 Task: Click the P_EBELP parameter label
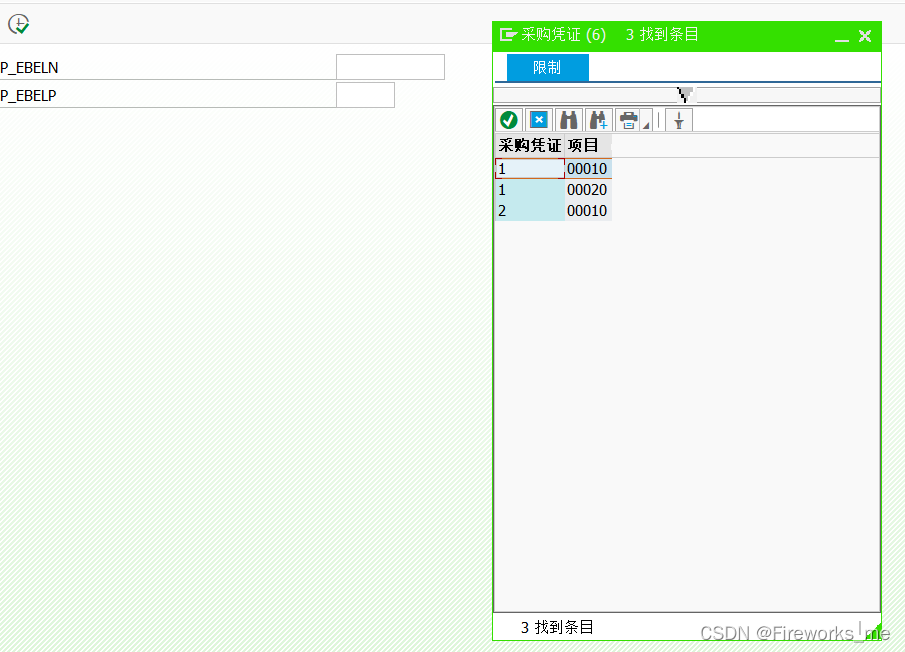click(x=28, y=95)
